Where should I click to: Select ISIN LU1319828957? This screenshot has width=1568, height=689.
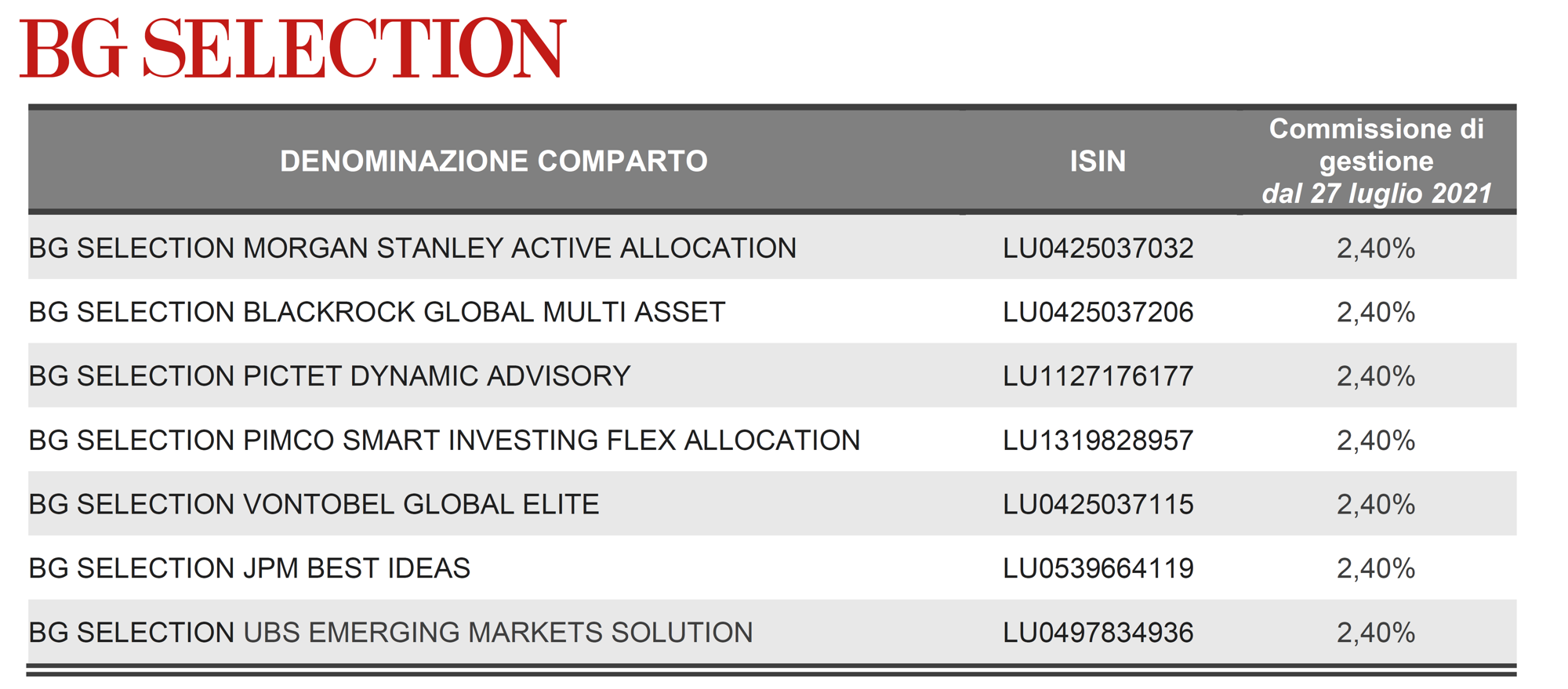(x=1098, y=441)
